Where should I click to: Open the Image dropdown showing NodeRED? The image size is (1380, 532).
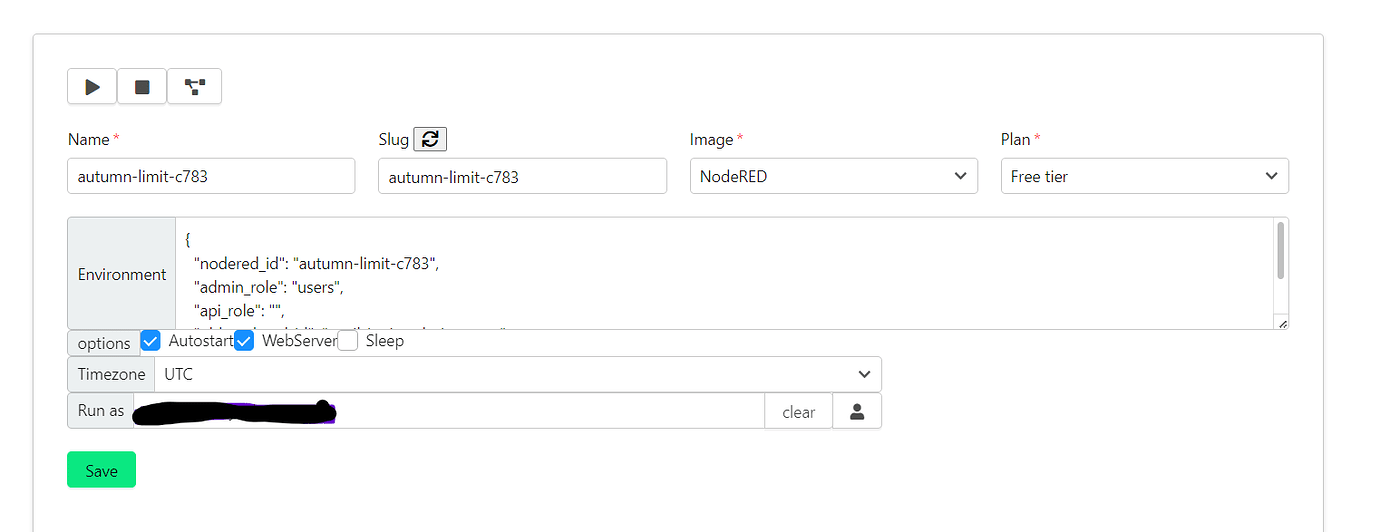pos(834,176)
